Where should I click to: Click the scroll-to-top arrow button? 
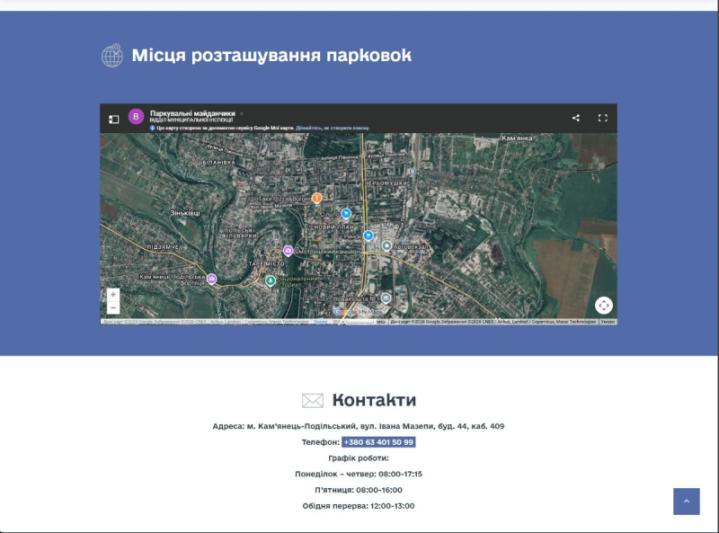coord(686,501)
